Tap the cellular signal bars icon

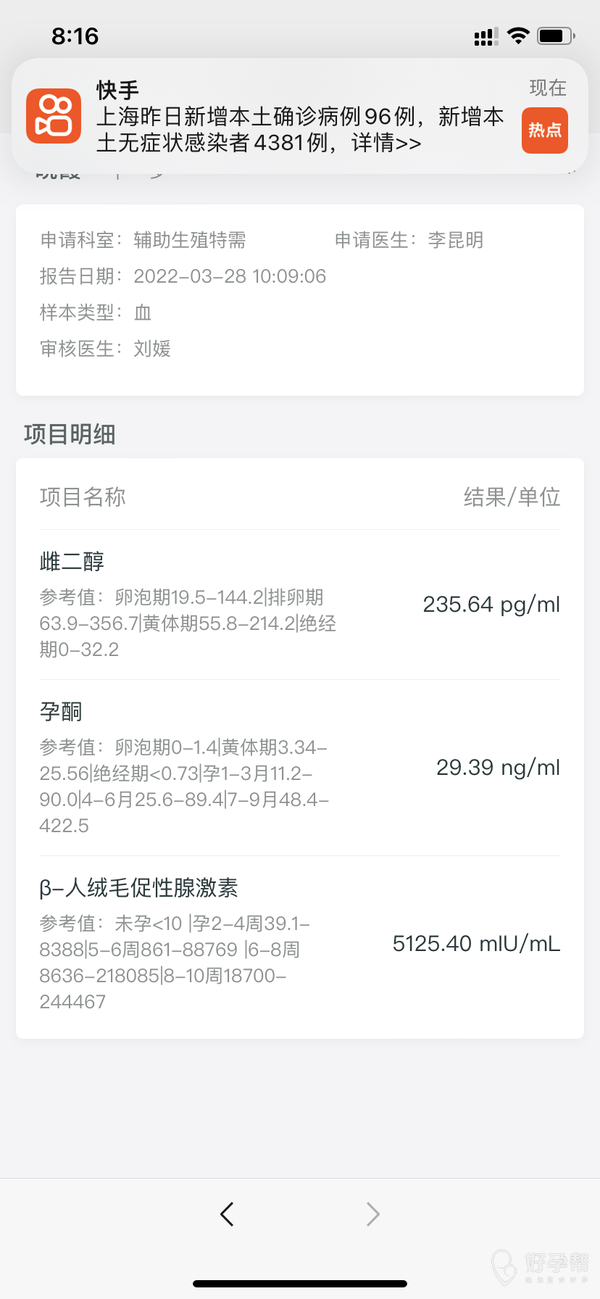[x=486, y=37]
